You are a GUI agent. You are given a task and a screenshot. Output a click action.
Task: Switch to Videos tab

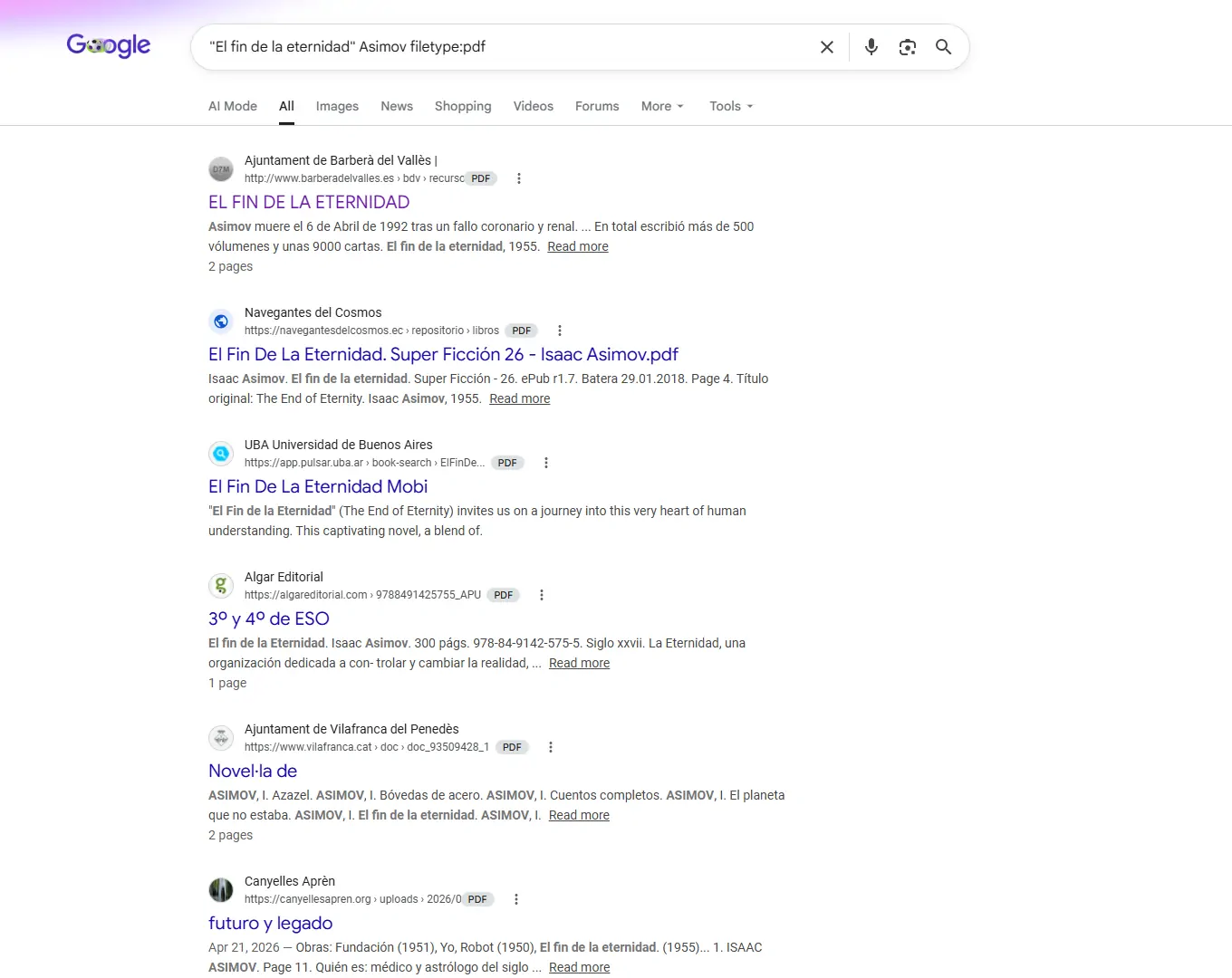click(x=534, y=106)
